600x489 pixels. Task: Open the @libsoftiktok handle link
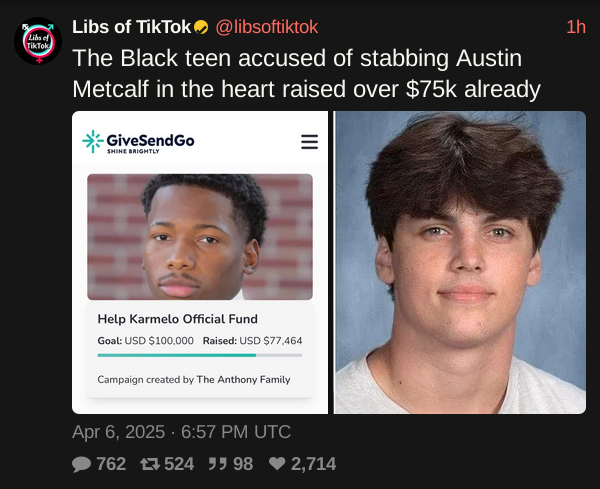click(267, 27)
